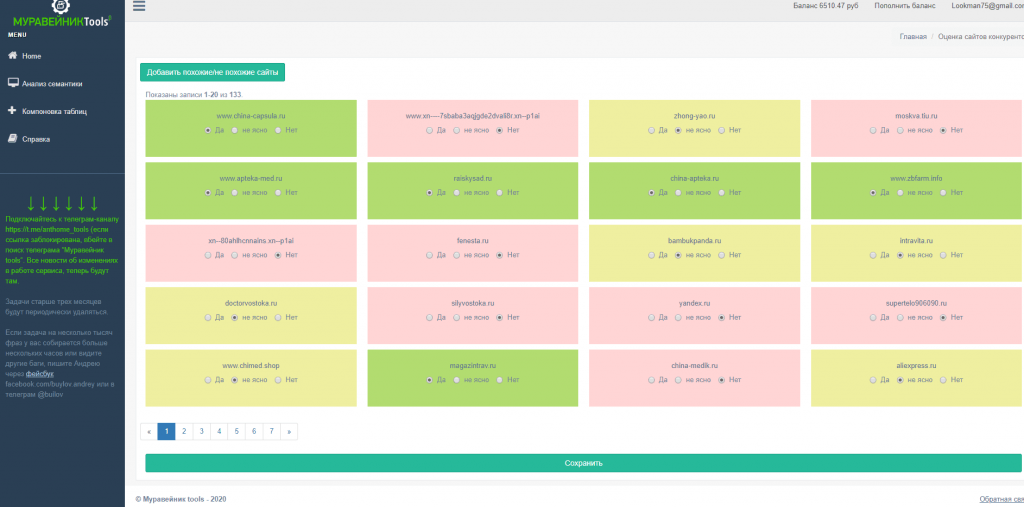Select "Да" for zhong-yao.ru

pos(651,131)
